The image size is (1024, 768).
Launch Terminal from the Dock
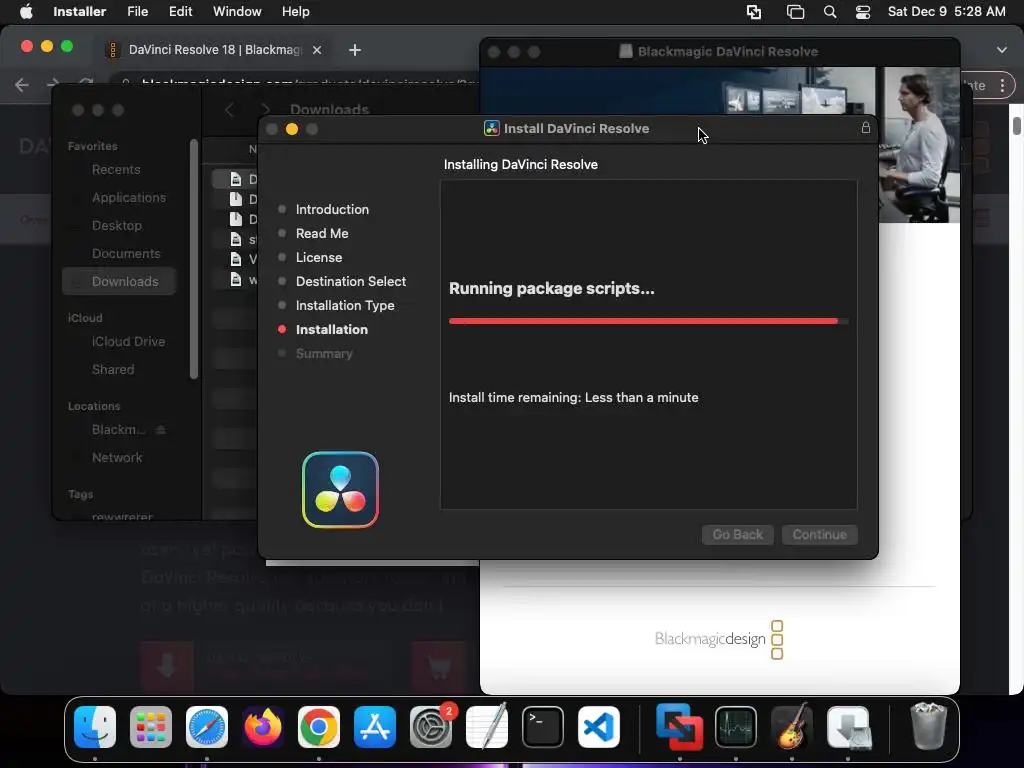point(543,727)
